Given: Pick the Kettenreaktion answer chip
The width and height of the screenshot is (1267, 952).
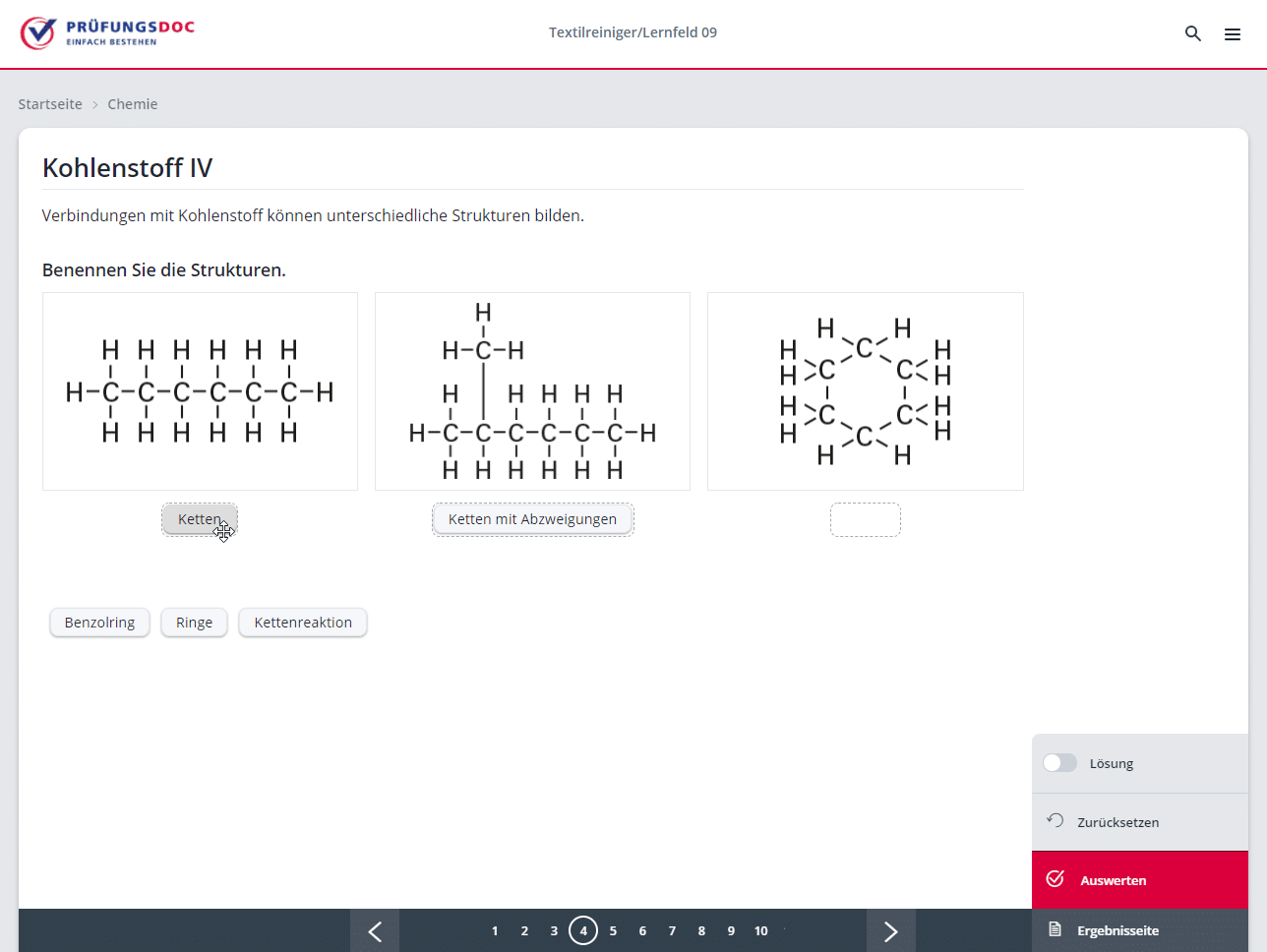Looking at the screenshot, I should (303, 623).
